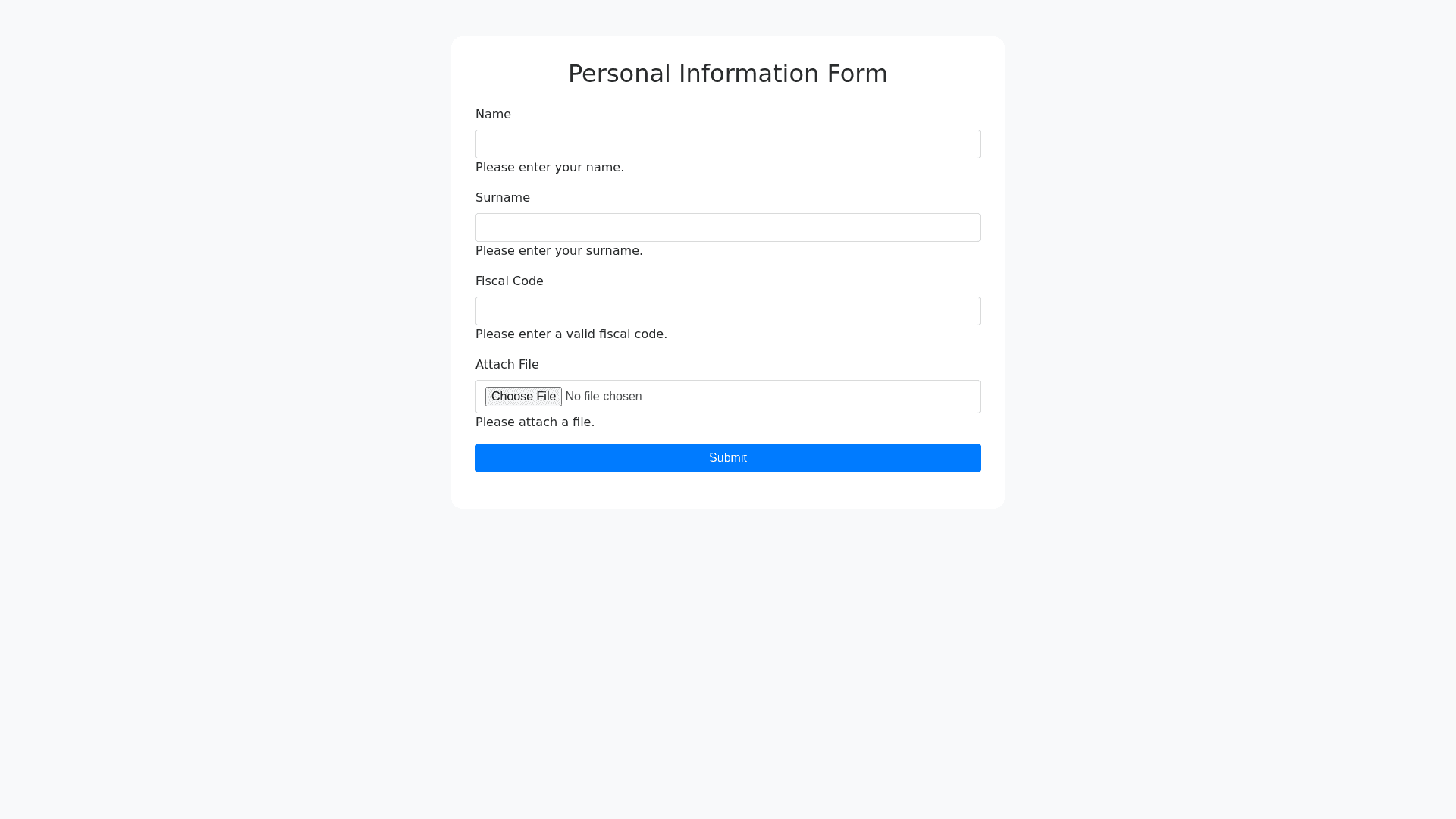This screenshot has width=1456, height=819.
Task: Click the Surname field label
Action: click(x=503, y=198)
